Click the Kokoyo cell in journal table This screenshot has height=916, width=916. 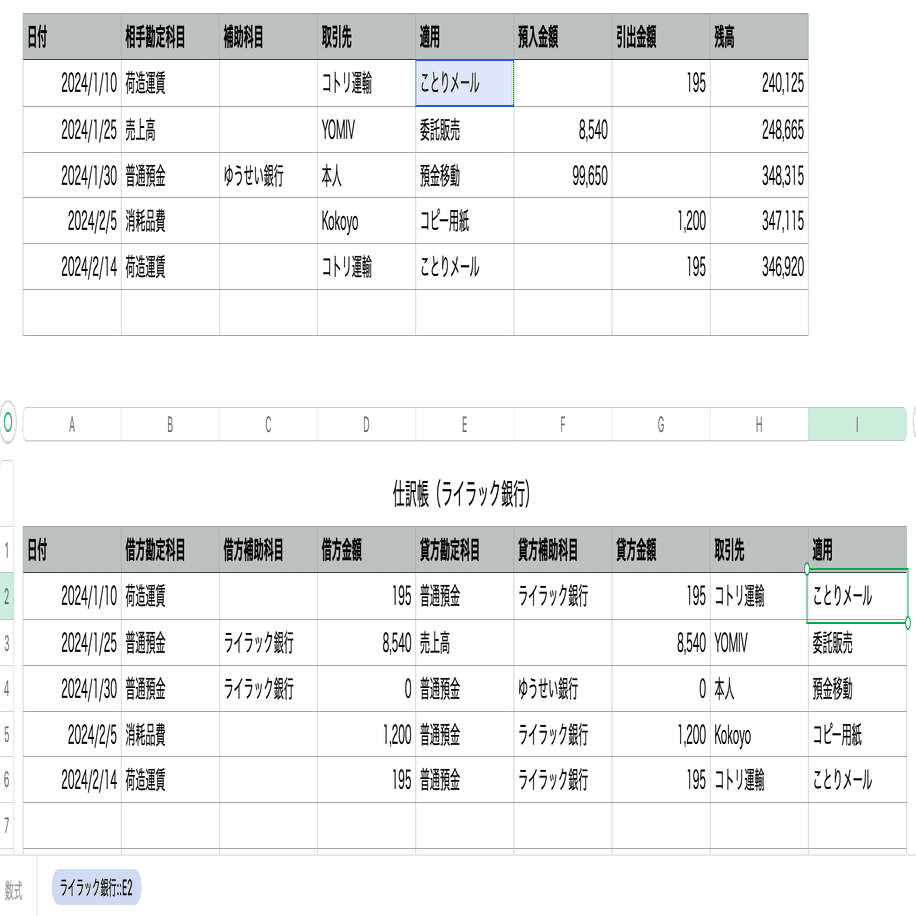(x=758, y=735)
